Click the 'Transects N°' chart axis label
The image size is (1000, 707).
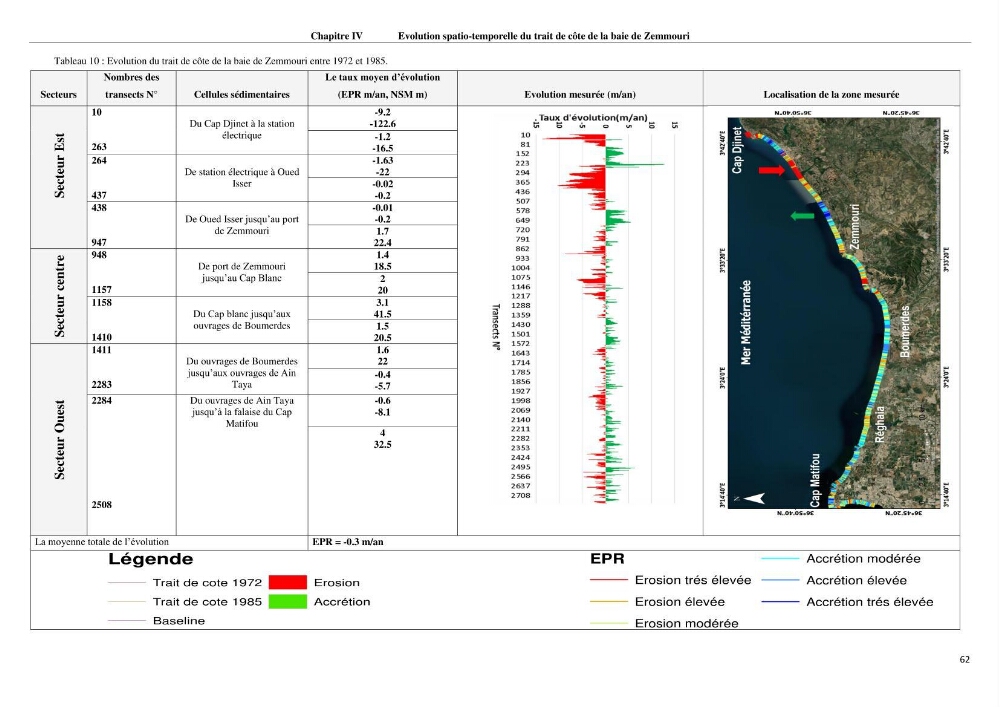[496, 327]
